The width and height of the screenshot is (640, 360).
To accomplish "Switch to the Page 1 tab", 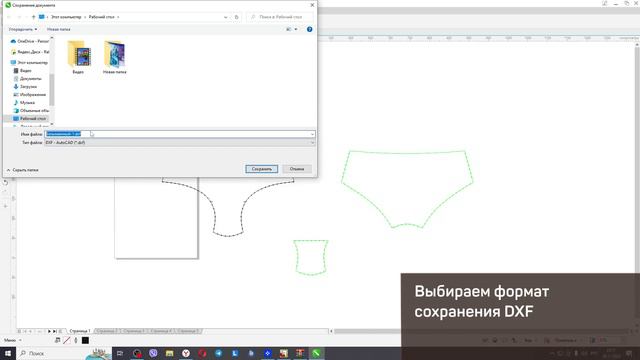I will coord(80,331).
